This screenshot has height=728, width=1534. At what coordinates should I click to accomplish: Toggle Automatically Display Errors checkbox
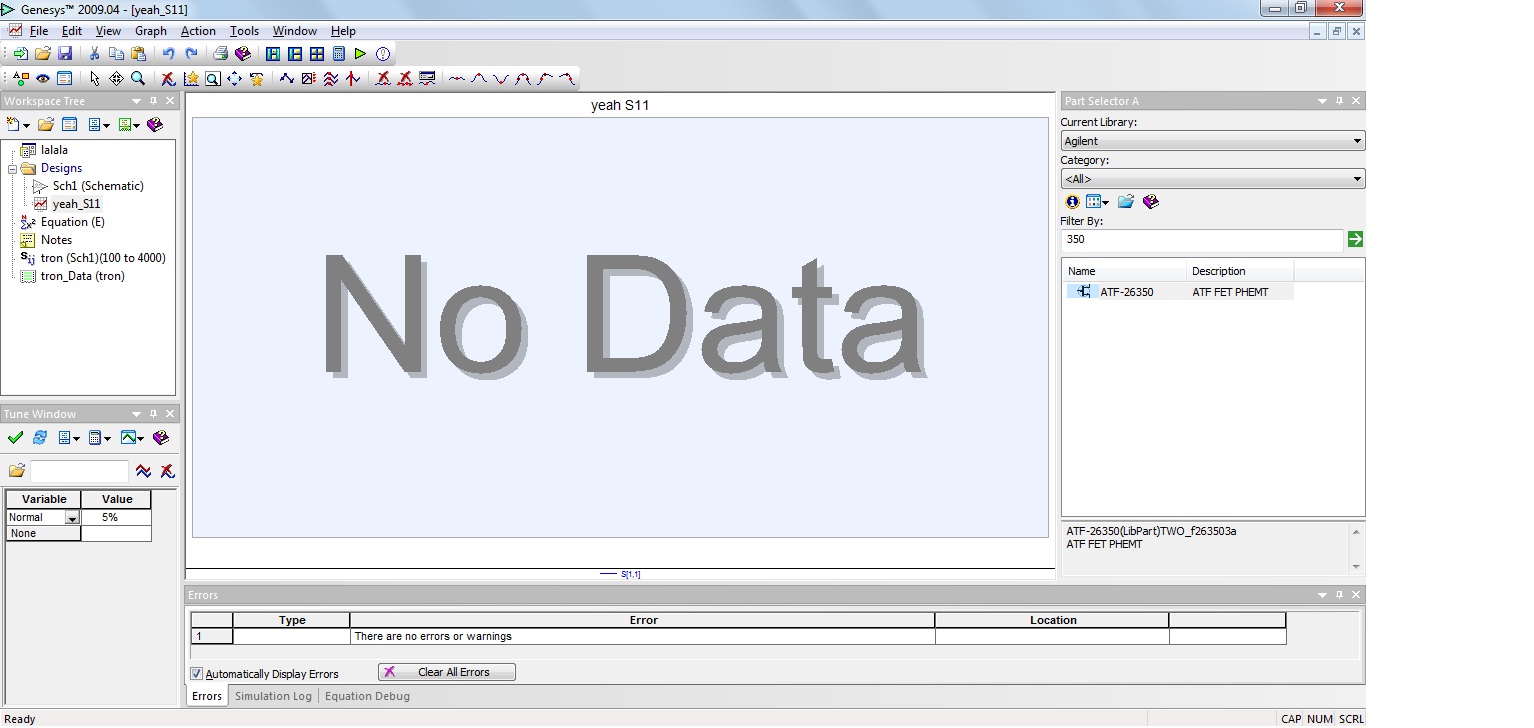tap(197, 674)
